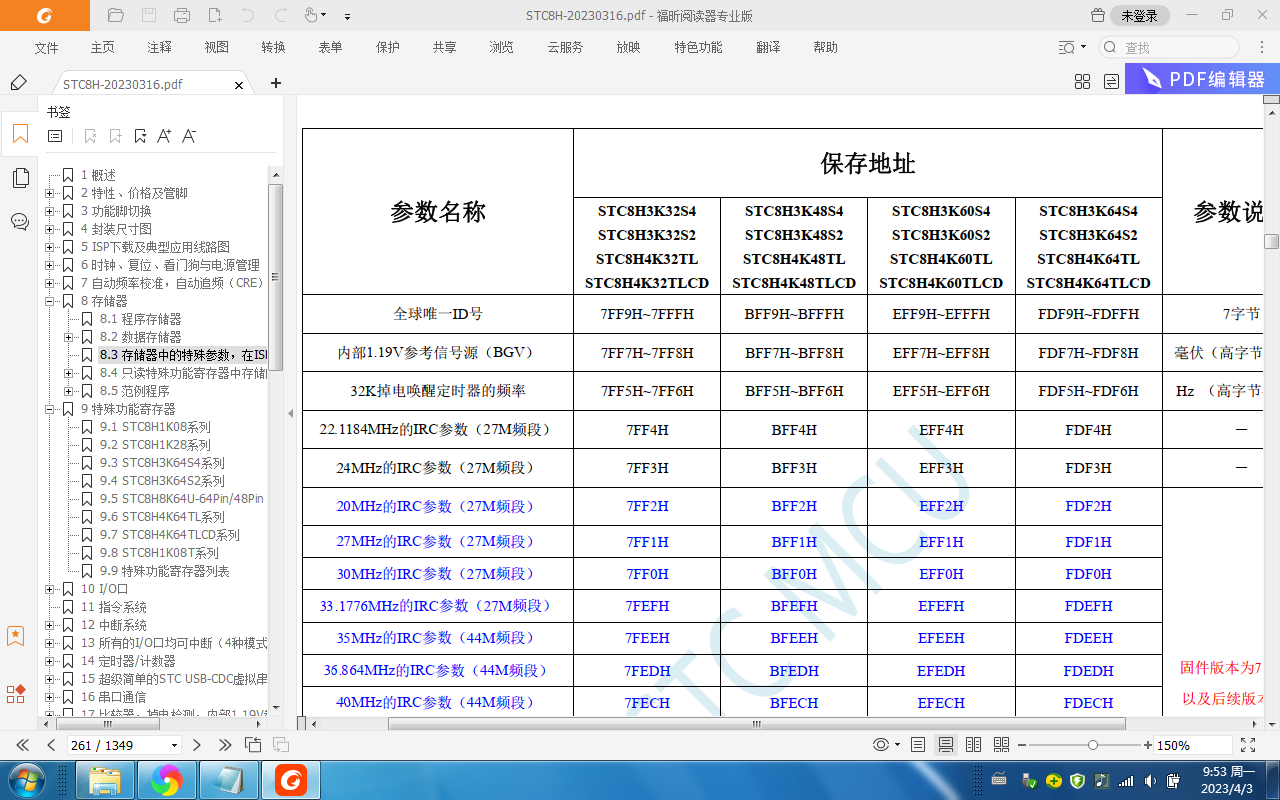
Task: Click the eraser icon left of document tab
Action: 18,83
